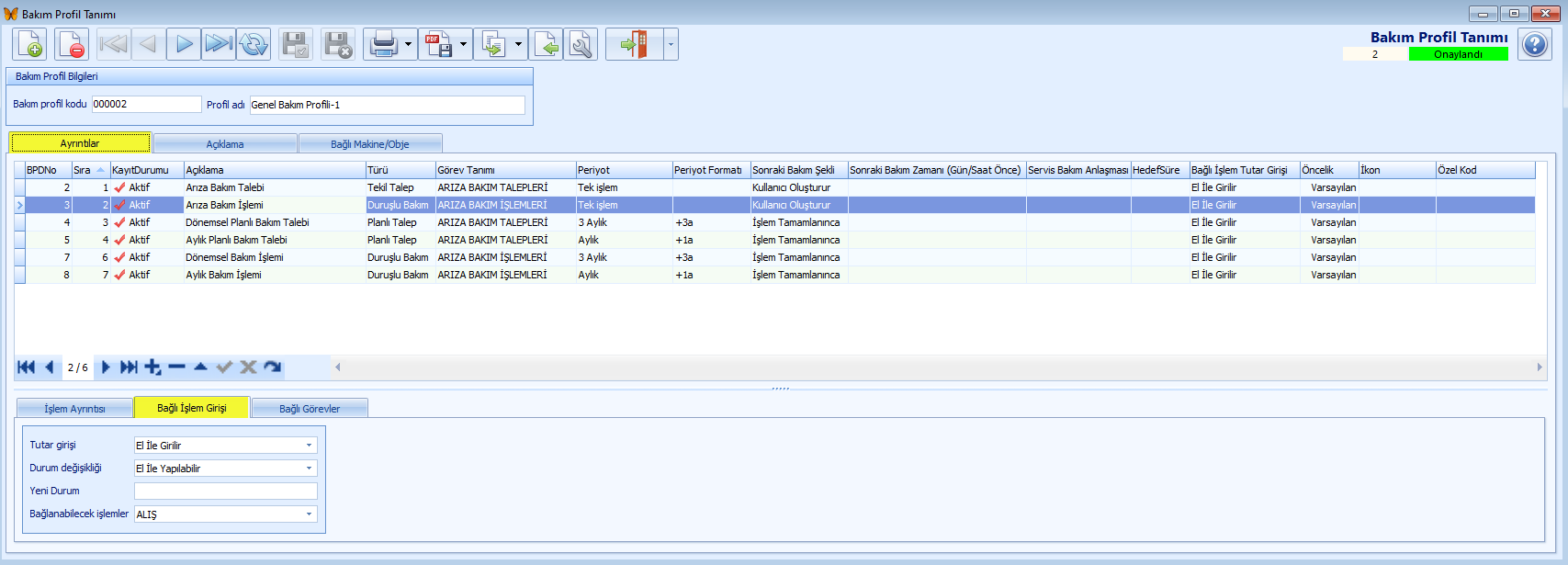The image size is (1568, 565).
Task: Click the printer icon
Action: pyautogui.click(x=383, y=44)
